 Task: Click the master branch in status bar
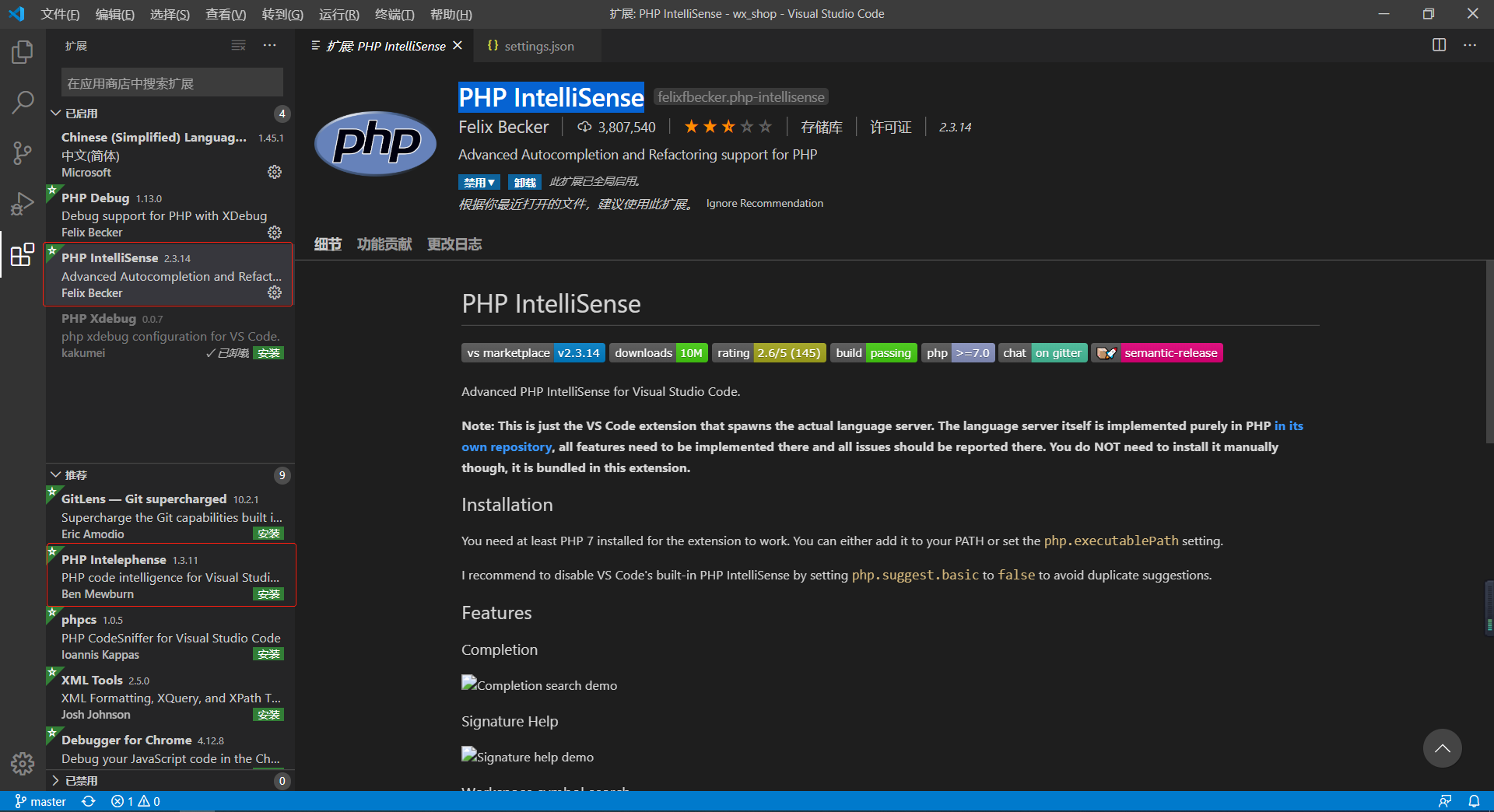[x=40, y=801]
